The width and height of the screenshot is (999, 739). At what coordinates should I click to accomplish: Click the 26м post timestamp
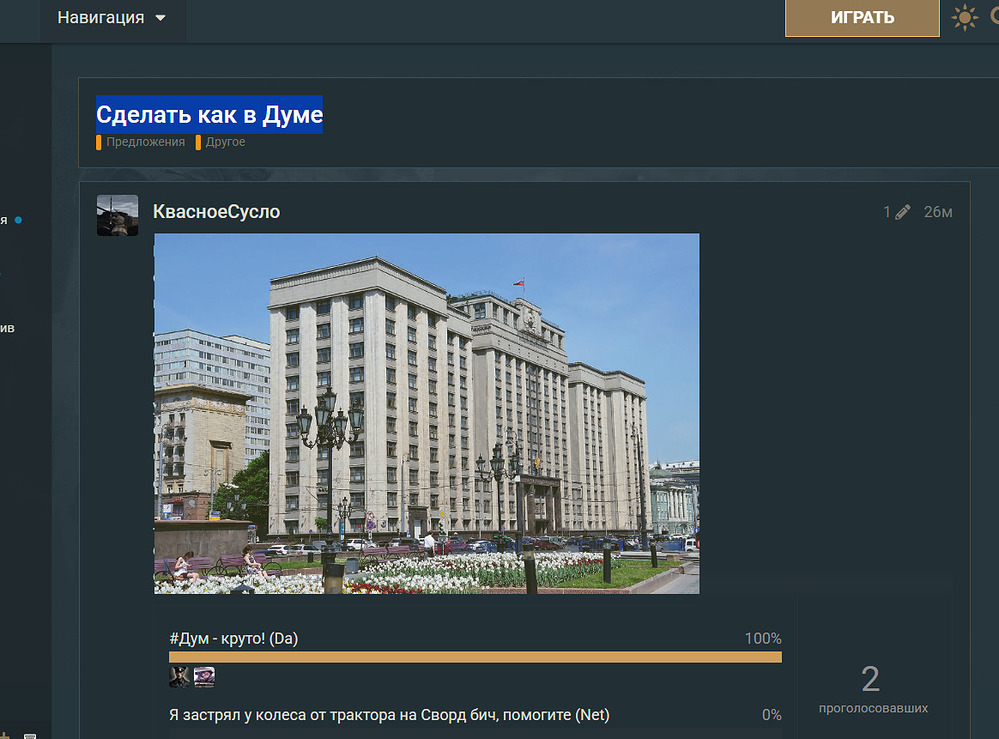pos(938,212)
